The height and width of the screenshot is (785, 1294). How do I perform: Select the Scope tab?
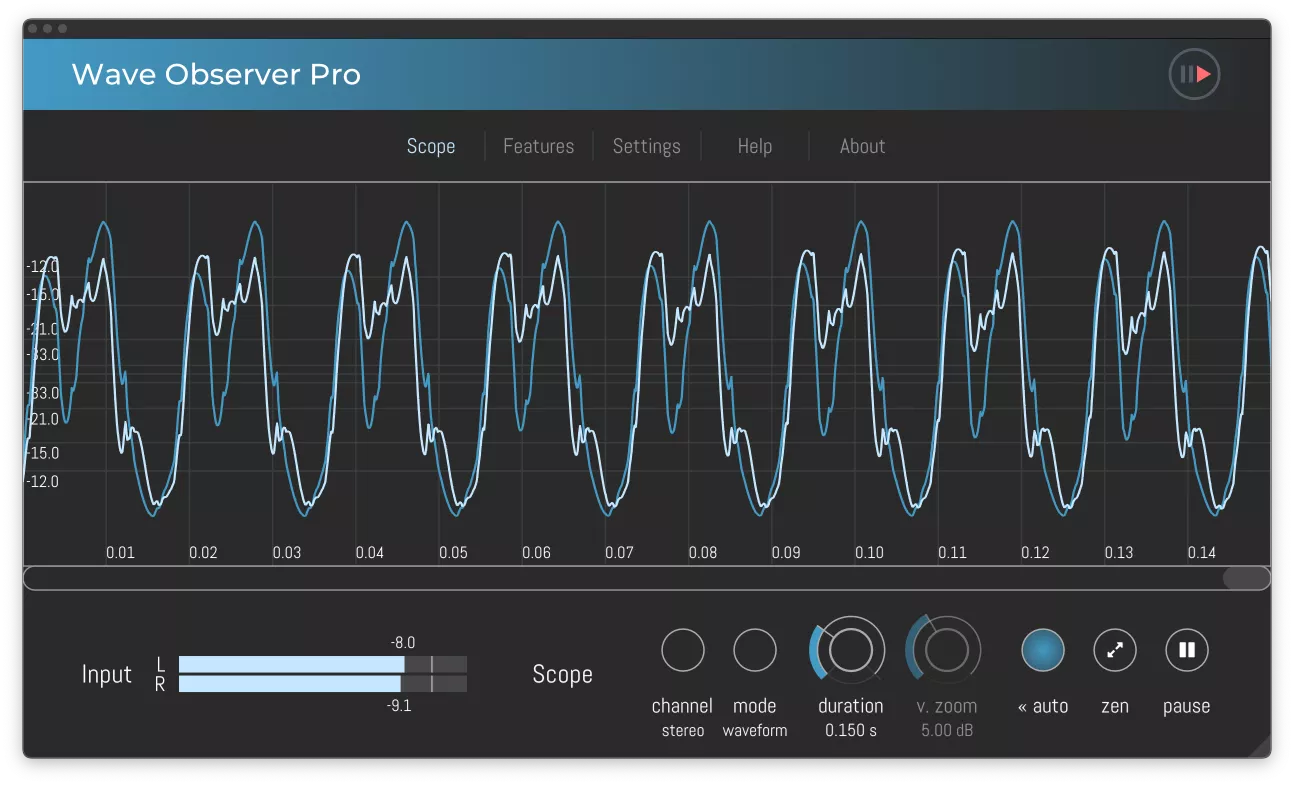pos(431,146)
